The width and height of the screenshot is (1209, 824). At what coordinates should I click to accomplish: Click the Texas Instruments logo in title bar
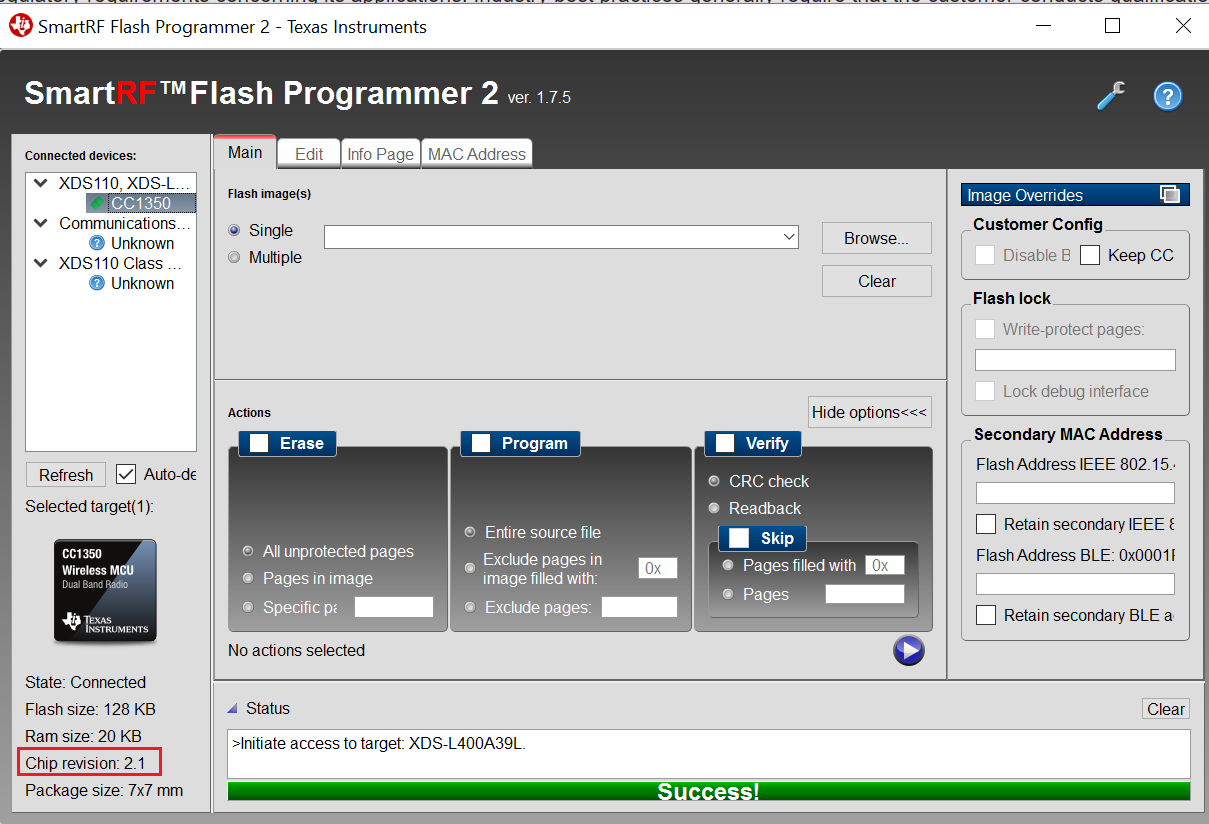point(20,27)
